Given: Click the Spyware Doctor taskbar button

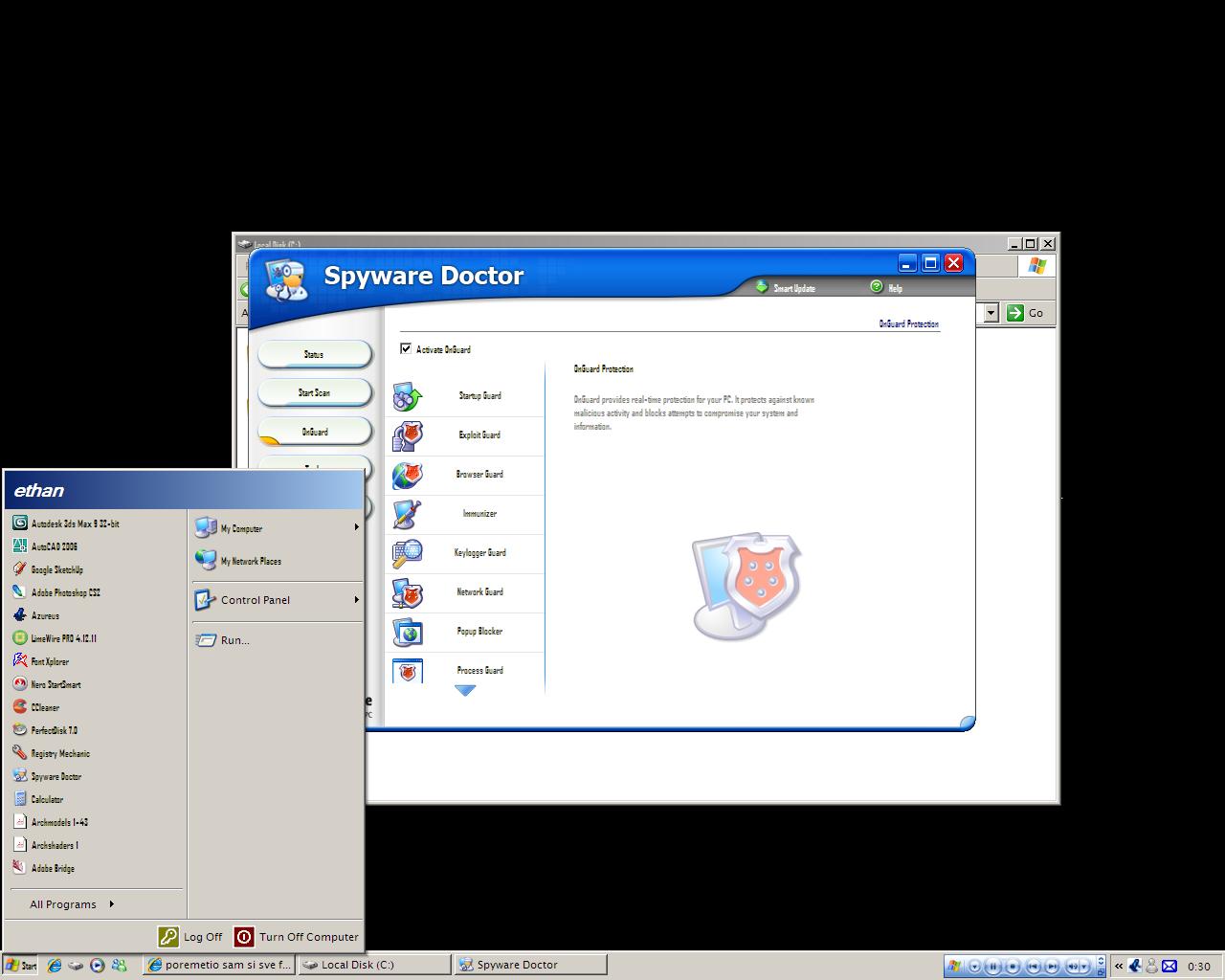Looking at the screenshot, I should [530, 965].
